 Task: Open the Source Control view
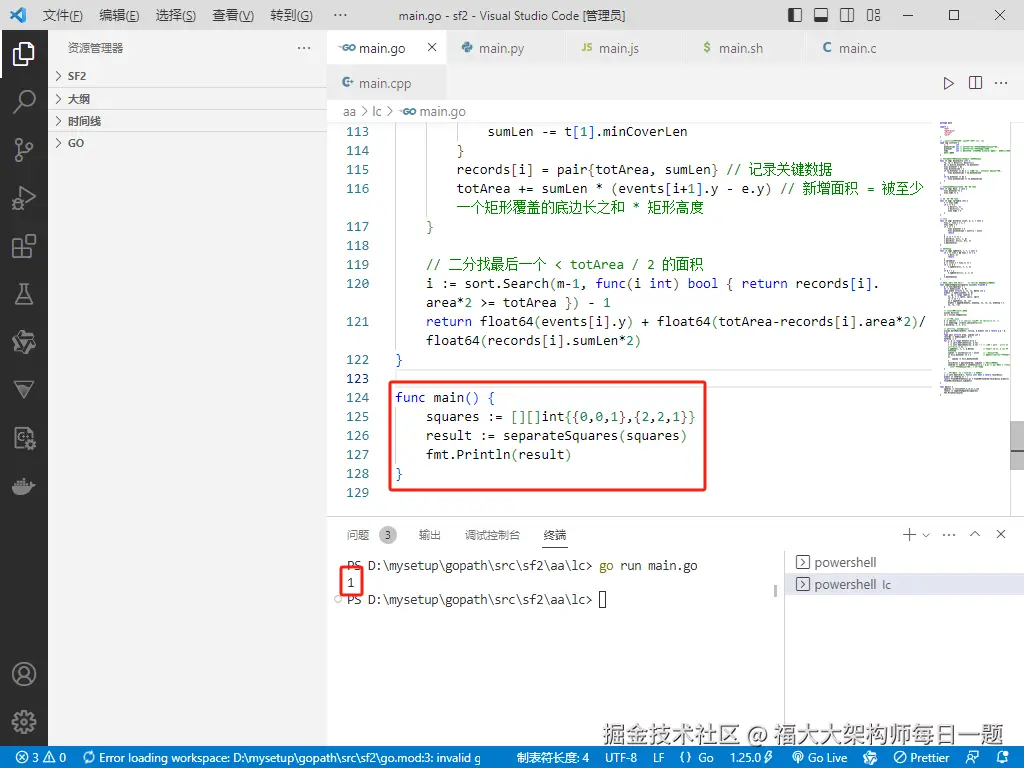24,150
